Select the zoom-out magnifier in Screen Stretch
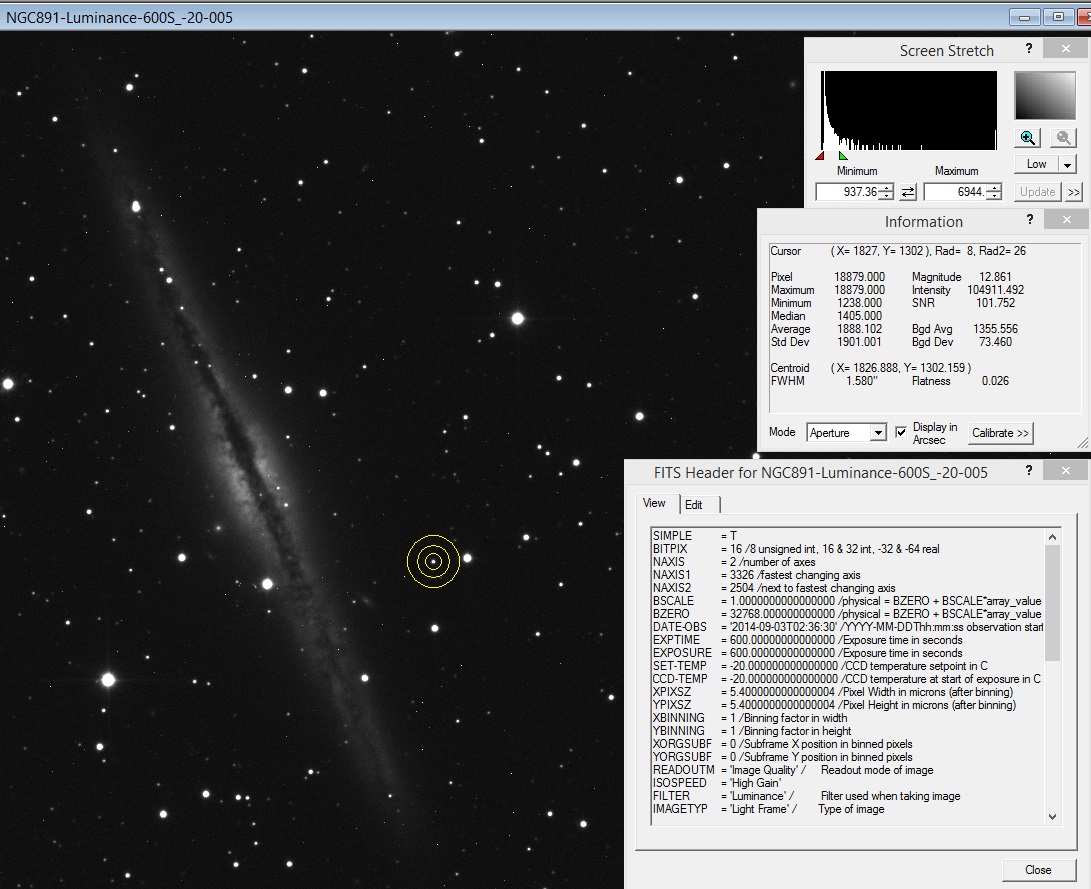 tap(1062, 137)
